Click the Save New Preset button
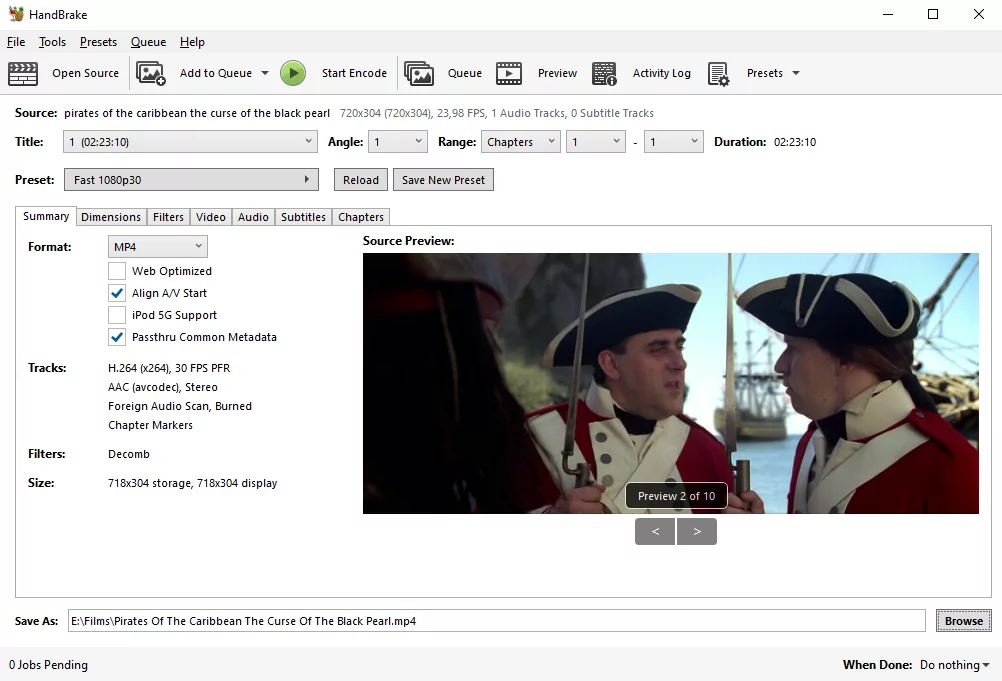This screenshot has width=1002, height=681. pyautogui.click(x=443, y=180)
